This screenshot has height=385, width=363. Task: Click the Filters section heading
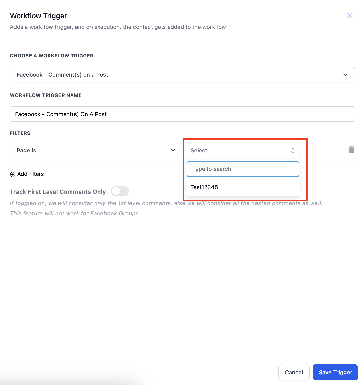click(x=20, y=133)
